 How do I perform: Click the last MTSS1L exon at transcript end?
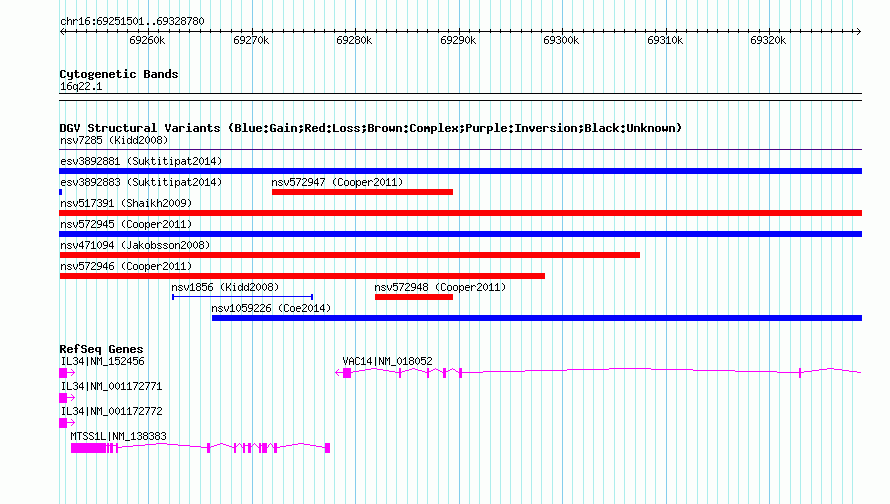tap(328, 448)
